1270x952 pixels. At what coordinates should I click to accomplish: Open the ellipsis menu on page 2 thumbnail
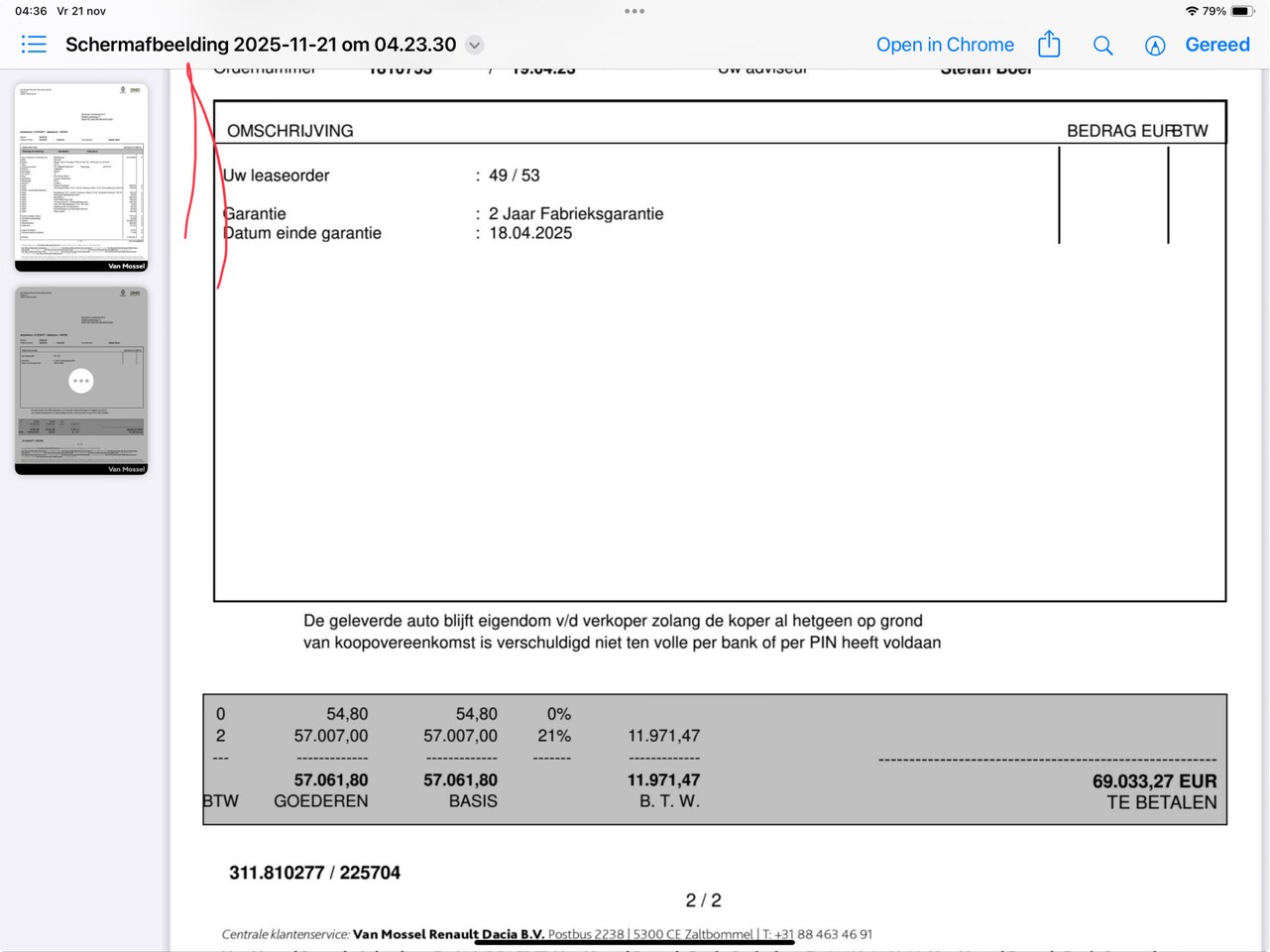(81, 381)
